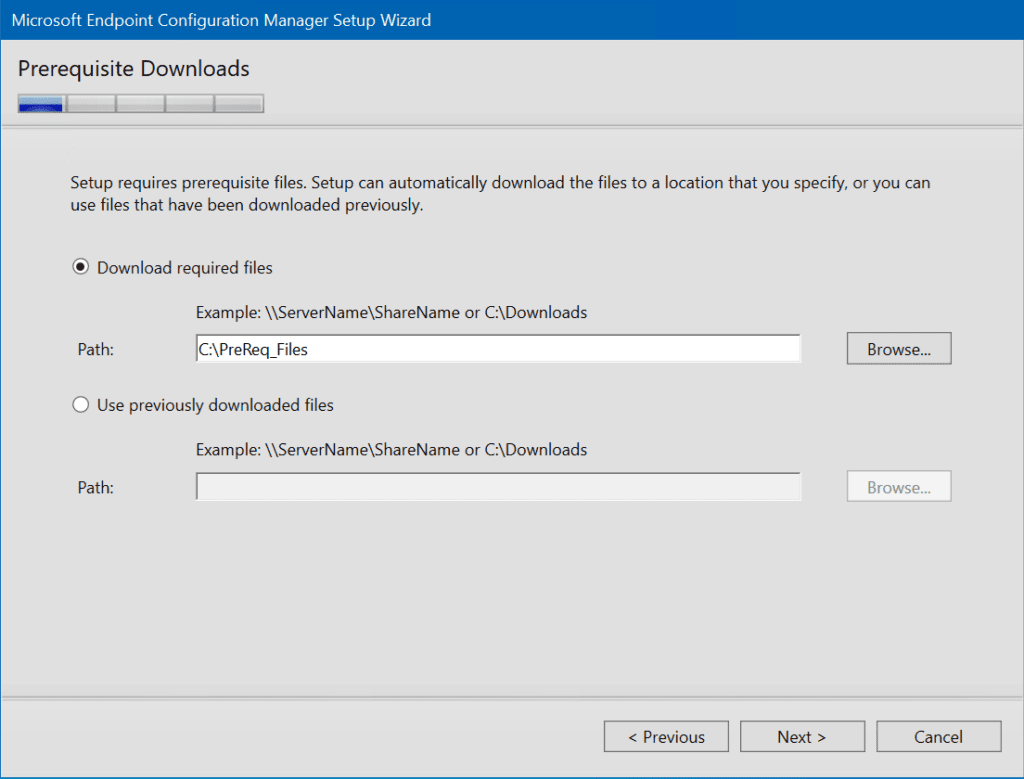Cancel the Configuration Manager setup
The width and height of the screenshot is (1024, 779).
click(x=938, y=736)
